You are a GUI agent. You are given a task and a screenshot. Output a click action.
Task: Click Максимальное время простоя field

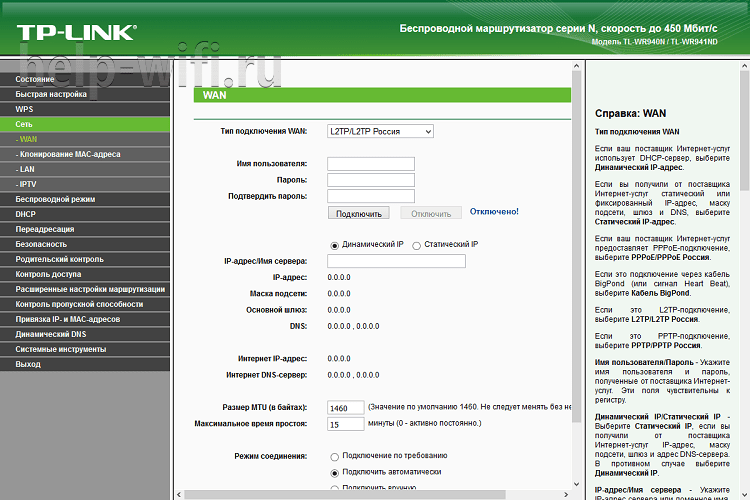pyautogui.click(x=345, y=424)
